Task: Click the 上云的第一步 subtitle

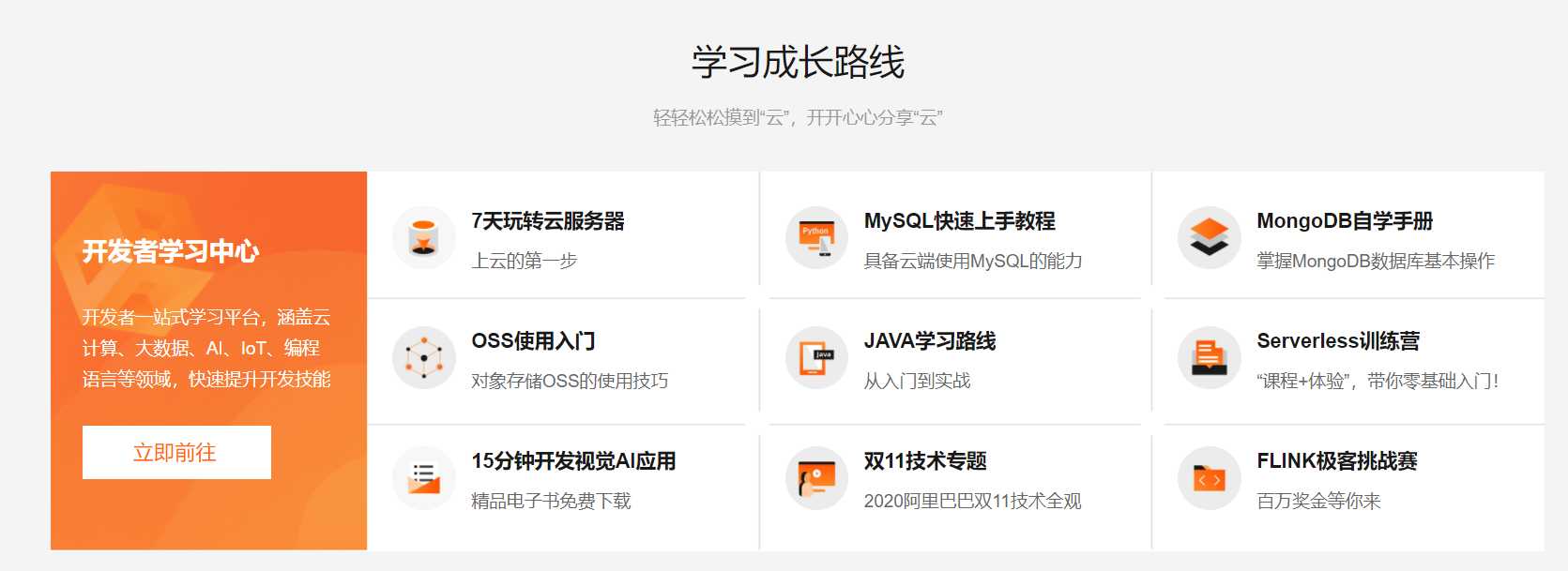Action: click(x=525, y=261)
